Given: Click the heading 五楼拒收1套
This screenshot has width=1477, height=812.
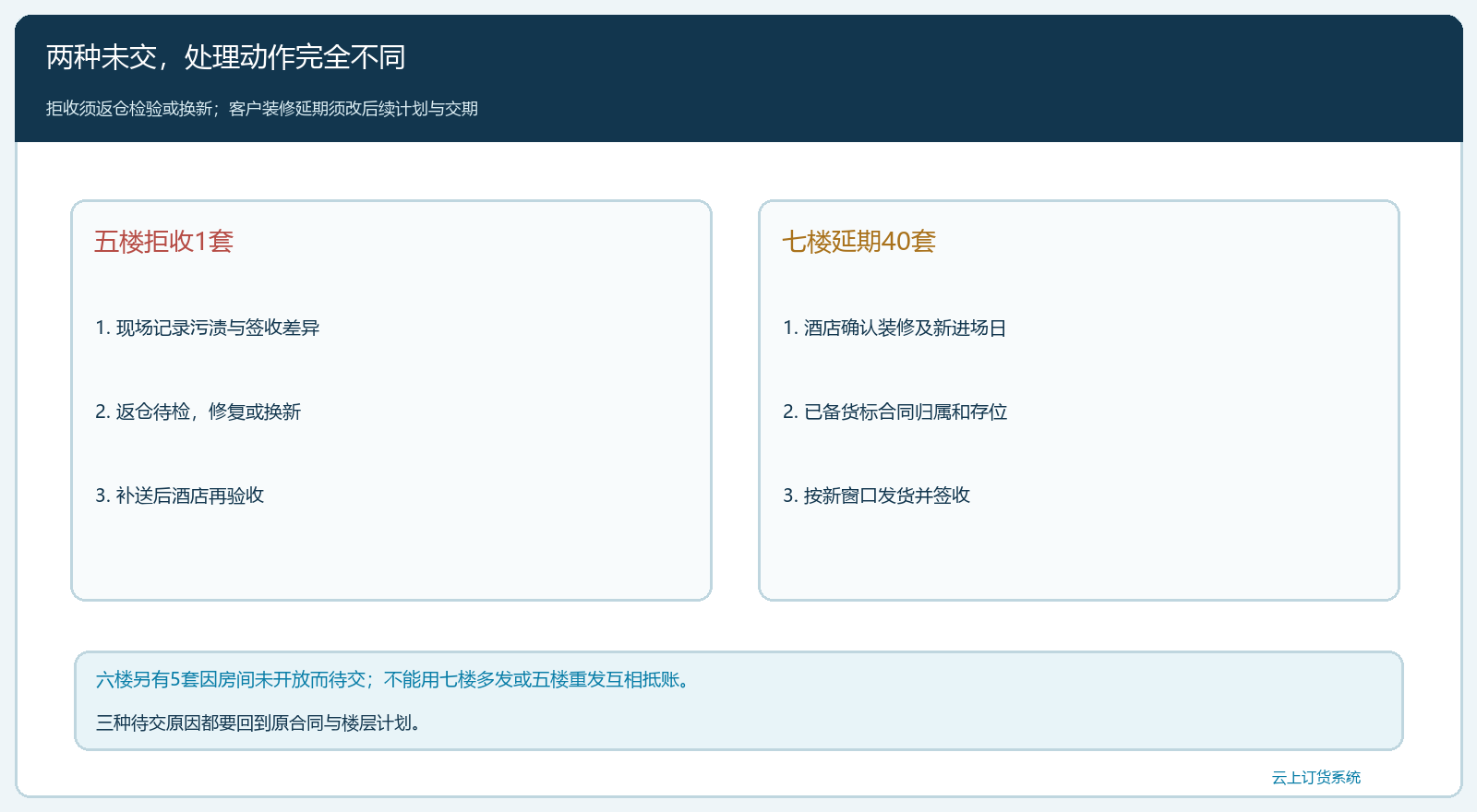Looking at the screenshot, I should [163, 242].
